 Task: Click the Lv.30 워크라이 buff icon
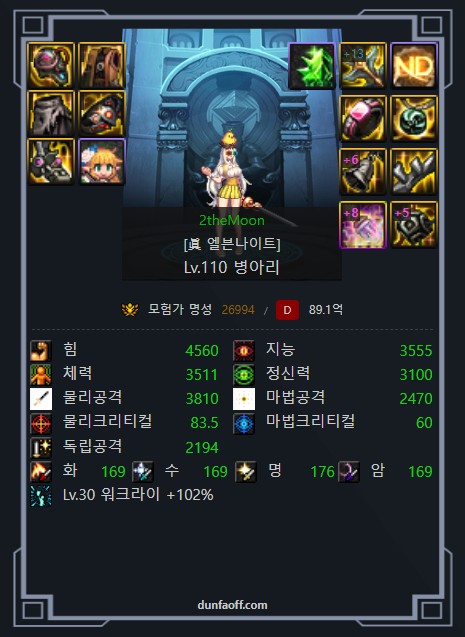(41, 495)
